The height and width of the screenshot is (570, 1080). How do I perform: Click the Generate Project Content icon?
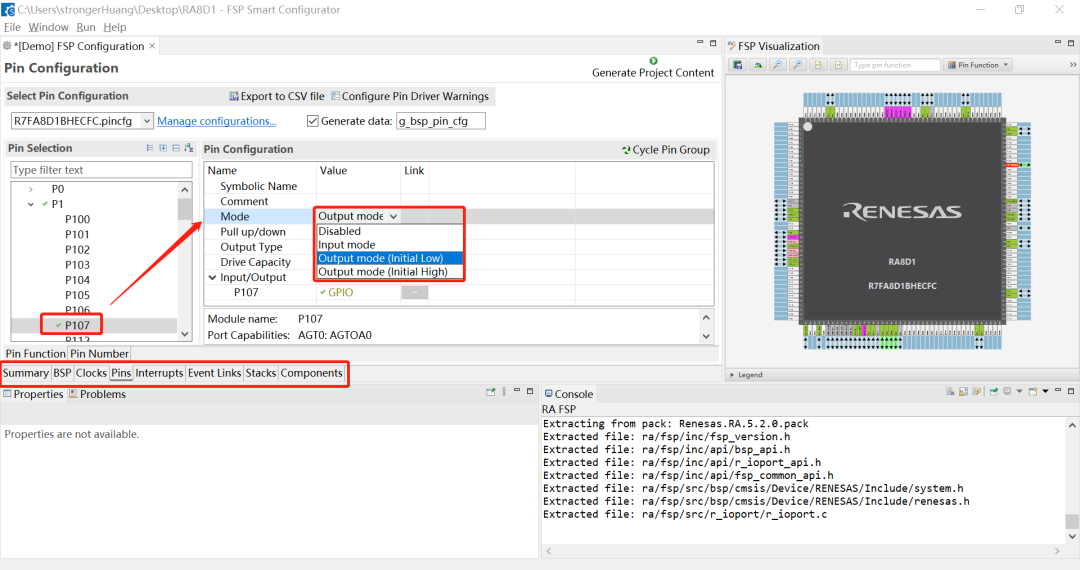click(653, 61)
